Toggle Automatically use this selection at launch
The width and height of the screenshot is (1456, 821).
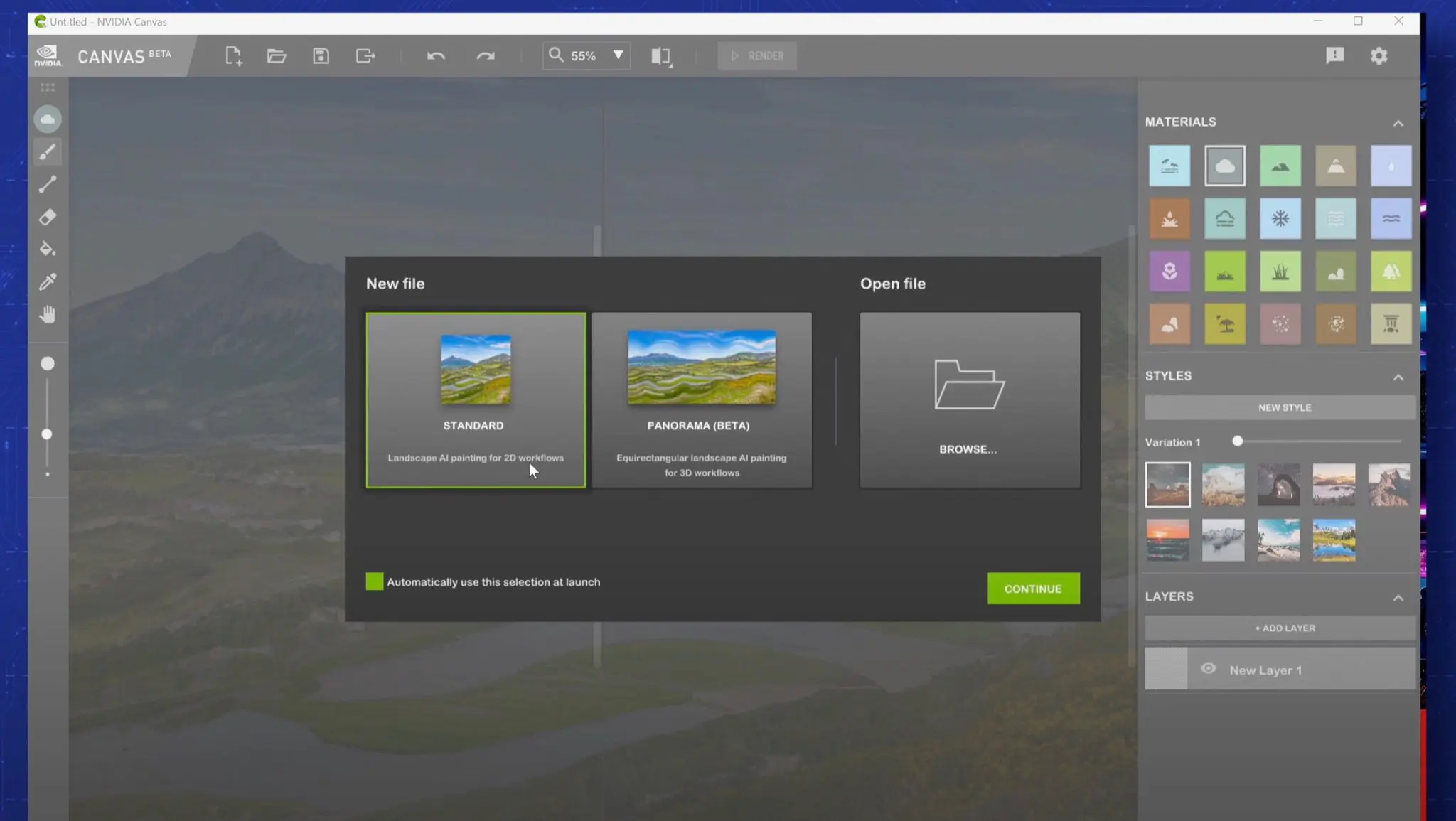tap(375, 581)
